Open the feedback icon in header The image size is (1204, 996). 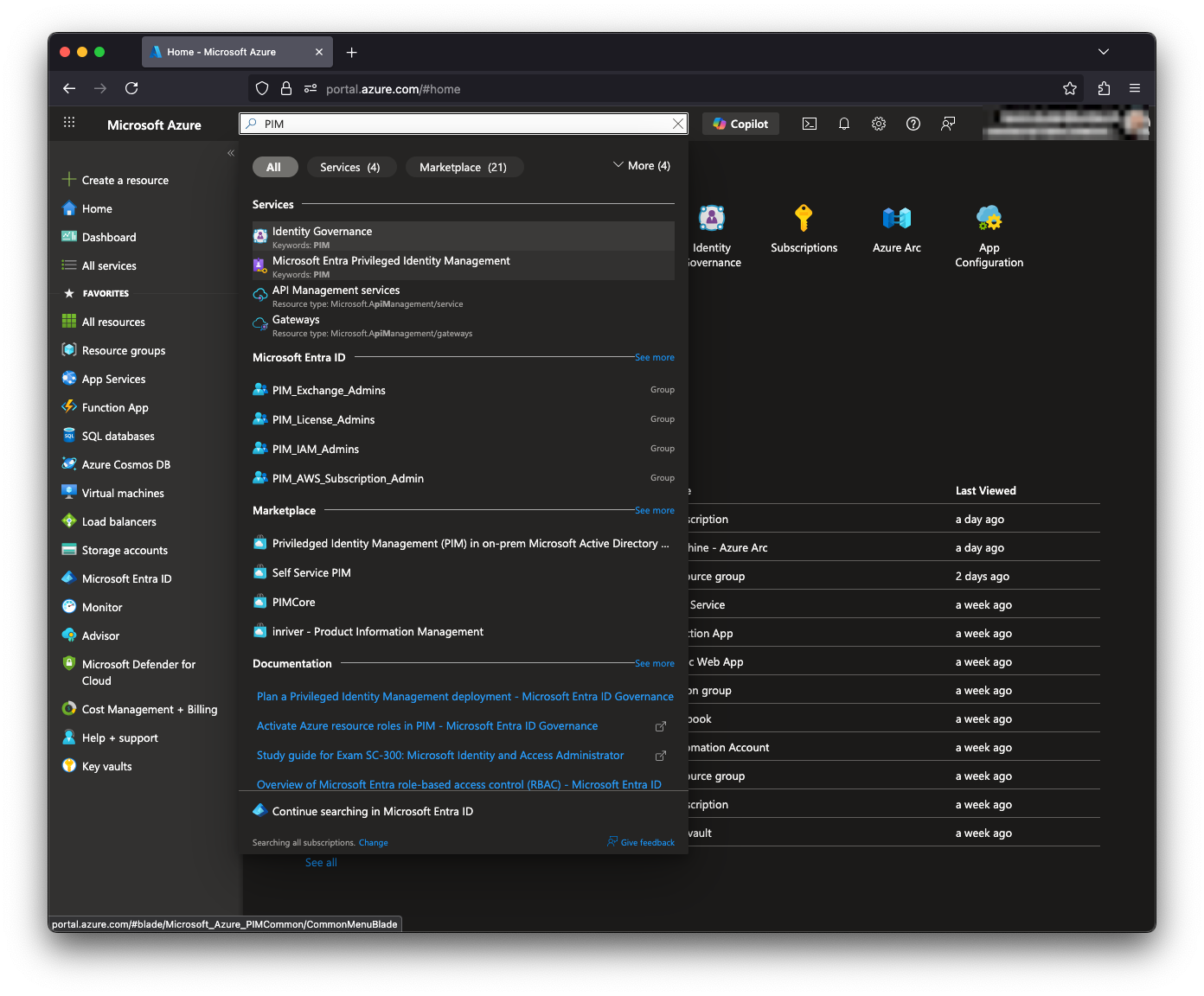point(948,124)
